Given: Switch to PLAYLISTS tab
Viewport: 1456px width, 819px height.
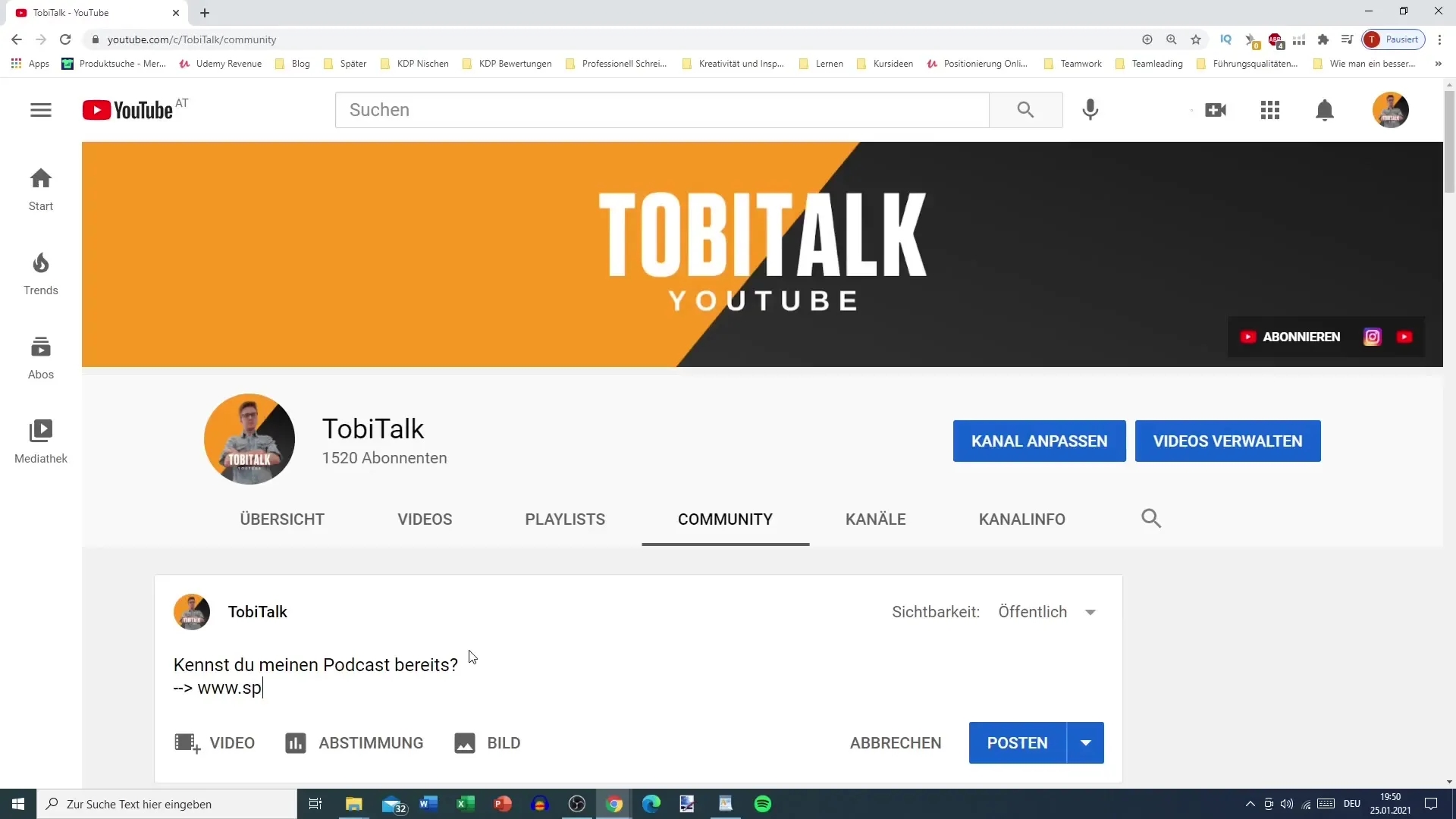Looking at the screenshot, I should (x=565, y=519).
